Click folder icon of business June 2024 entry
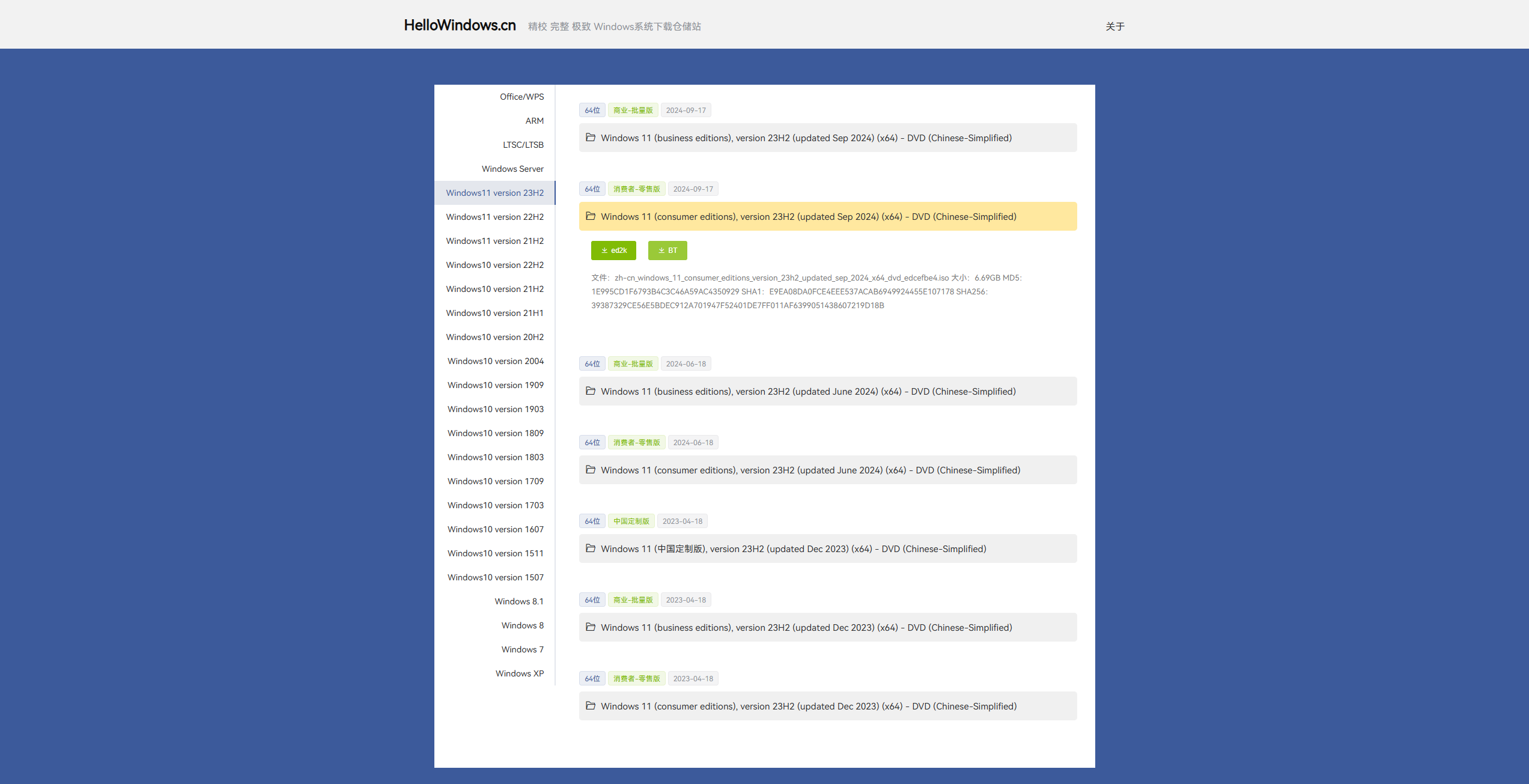 (591, 391)
